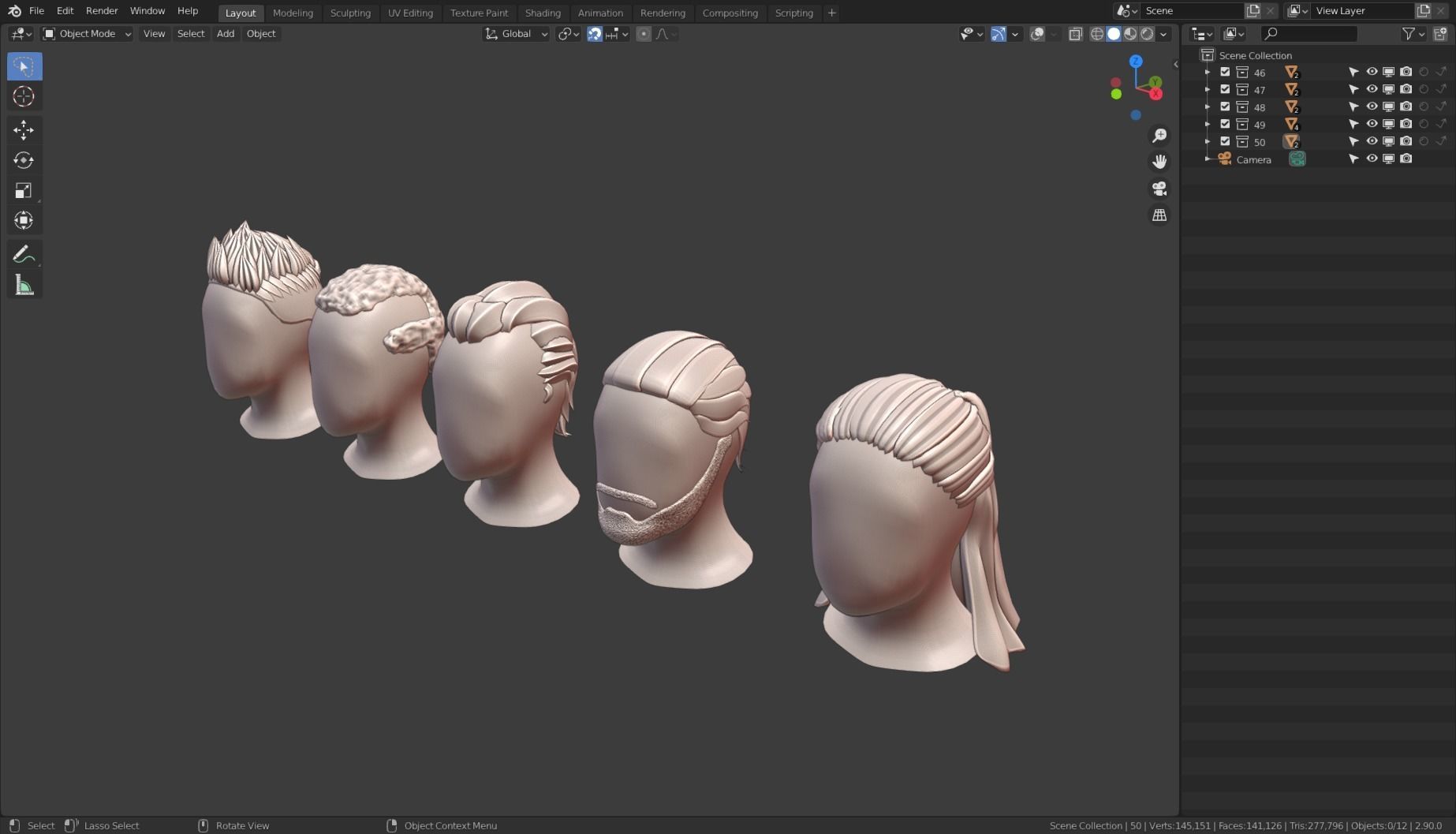Image resolution: width=1456 pixels, height=834 pixels.
Task: Open the viewport Select menu
Action: (191, 34)
